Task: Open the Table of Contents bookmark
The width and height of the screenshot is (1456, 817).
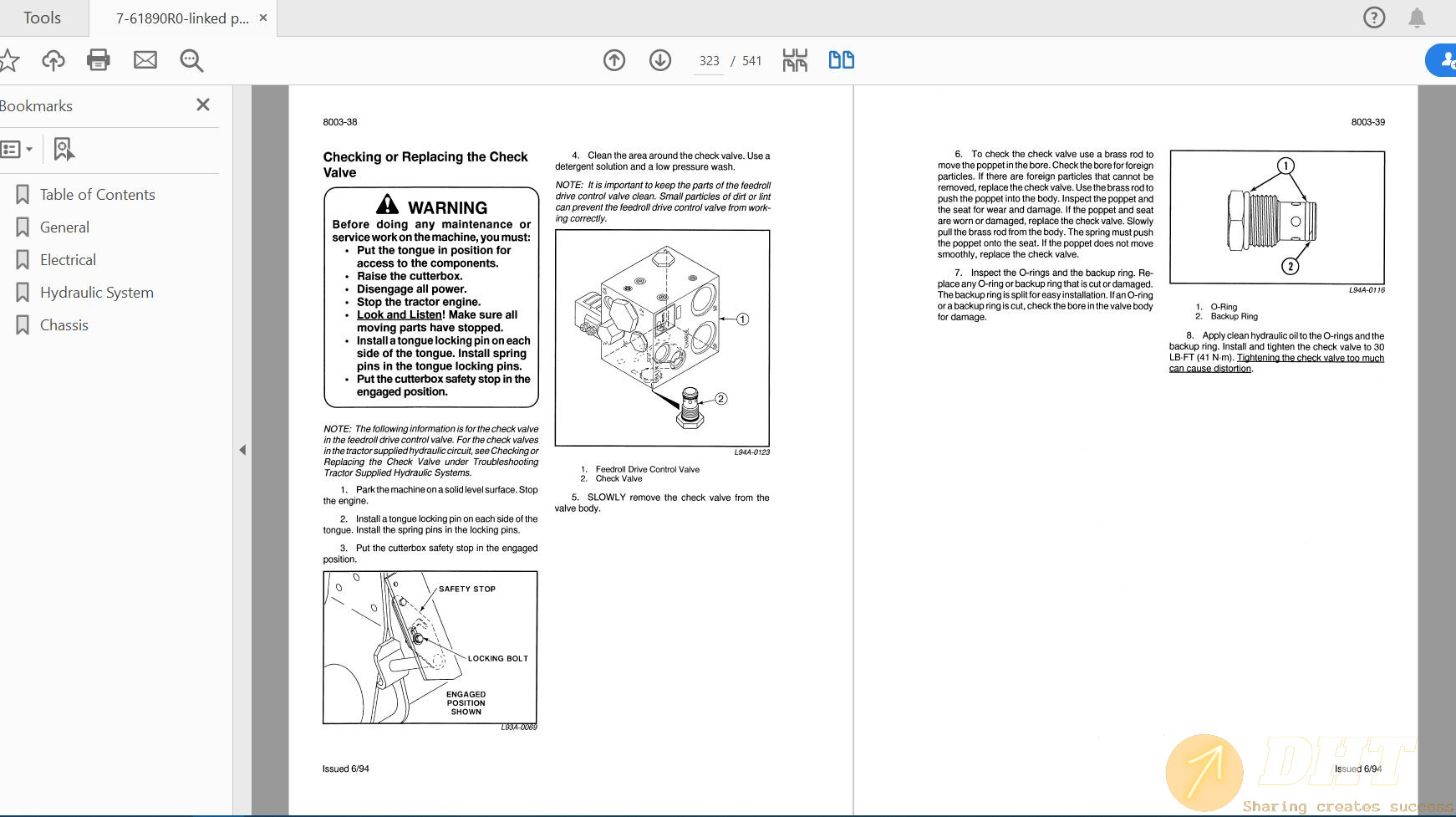Action: 97,194
